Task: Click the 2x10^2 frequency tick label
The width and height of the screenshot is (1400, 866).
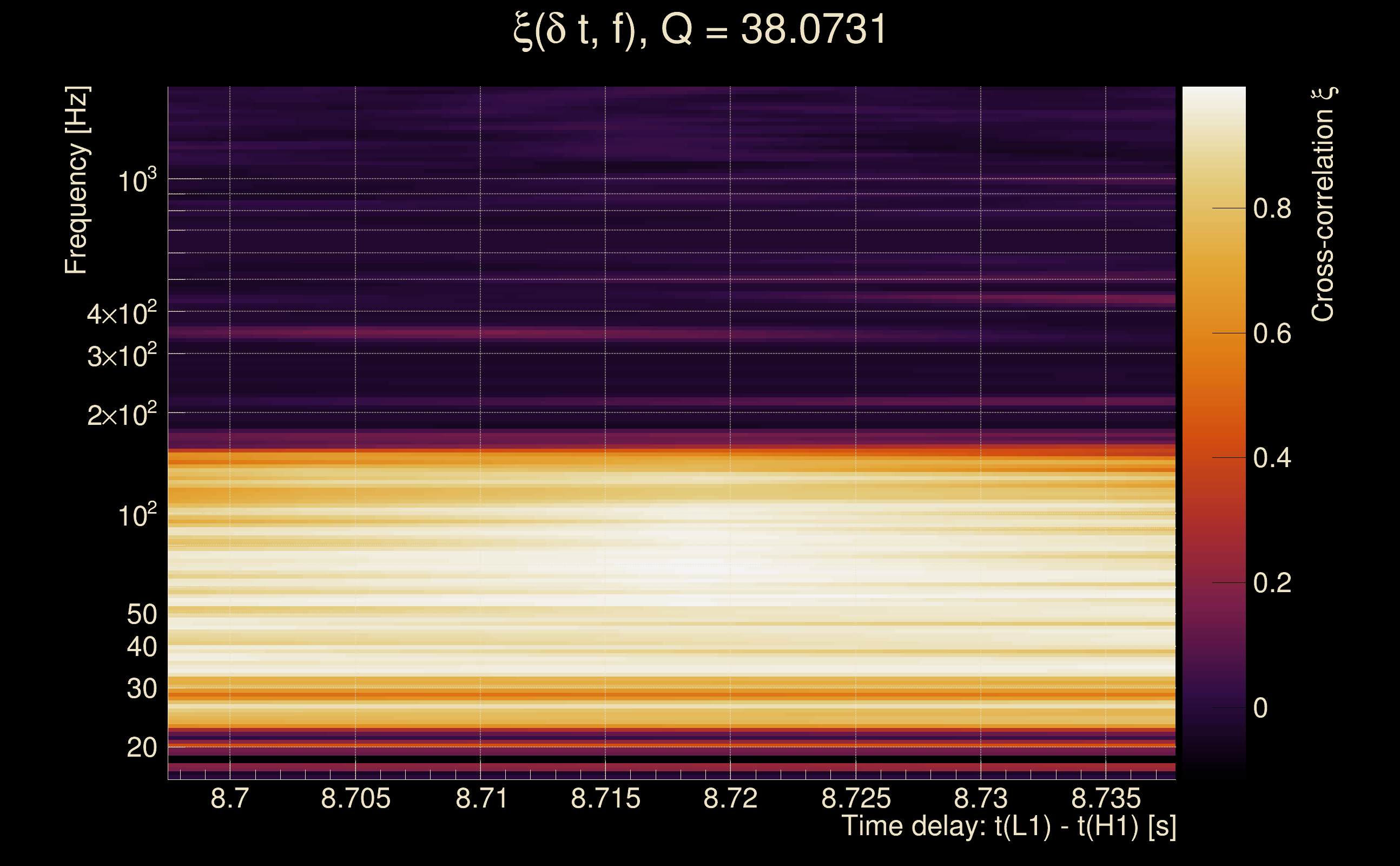Action: point(121,415)
